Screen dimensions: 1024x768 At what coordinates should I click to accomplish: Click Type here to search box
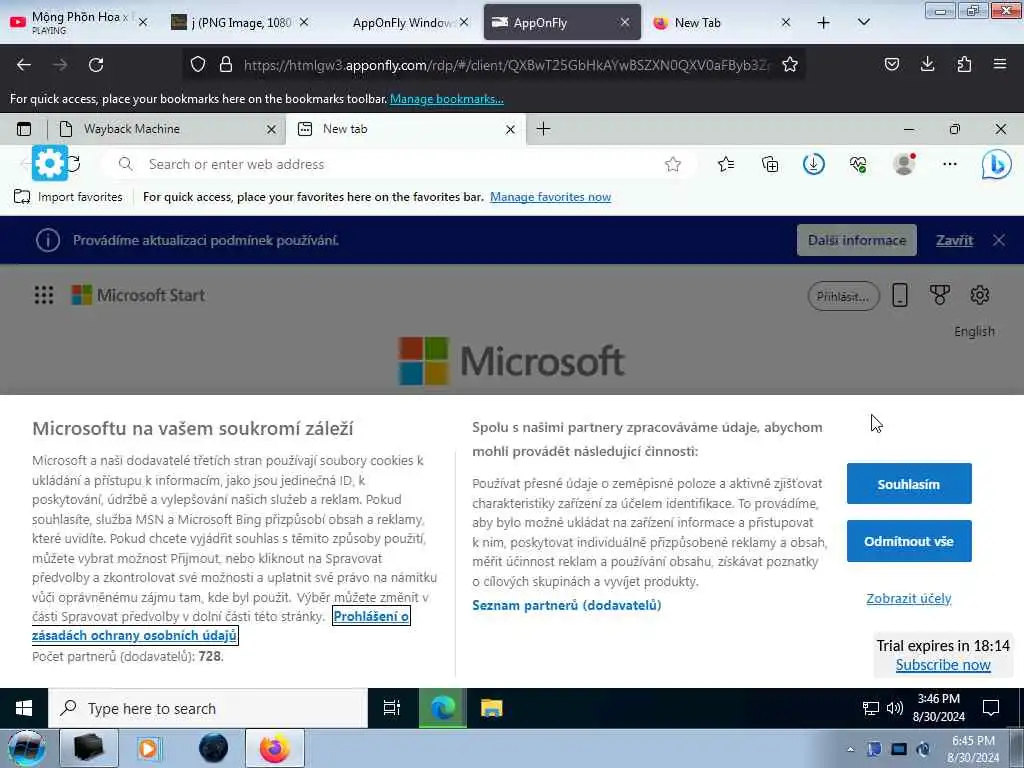(208, 709)
